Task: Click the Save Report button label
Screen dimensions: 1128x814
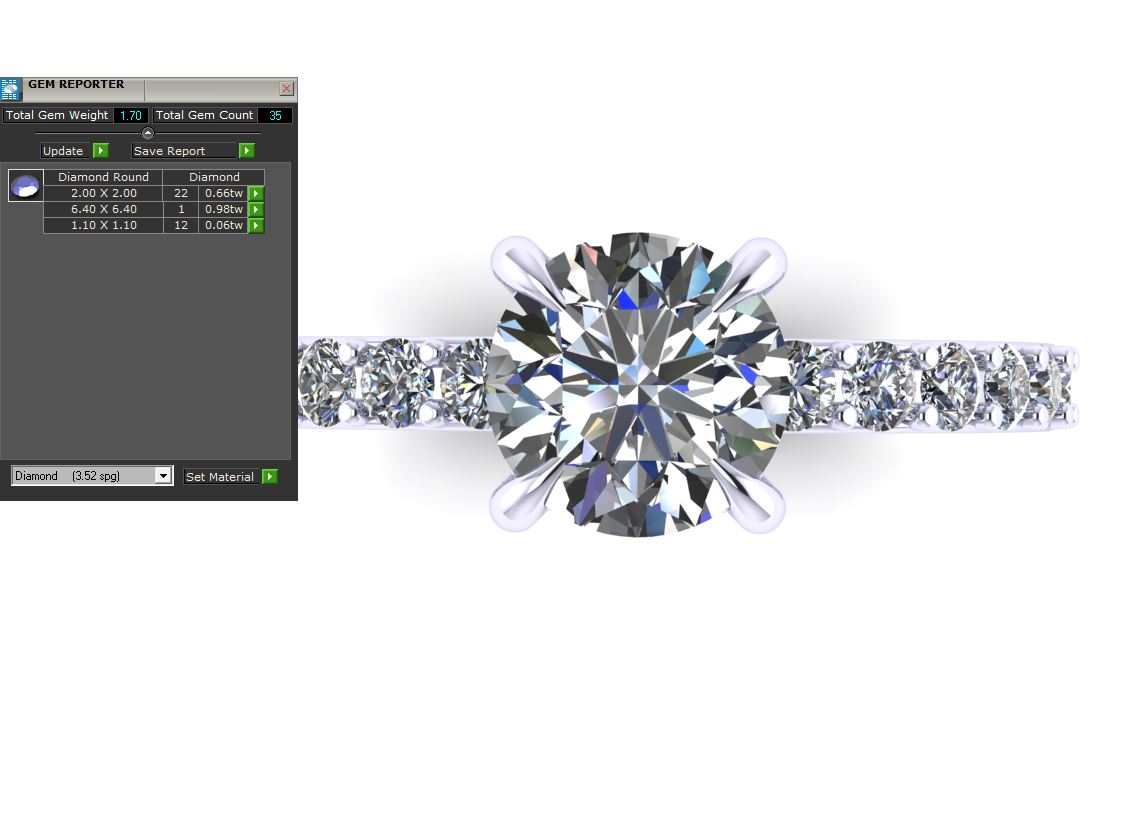Action: [x=183, y=150]
